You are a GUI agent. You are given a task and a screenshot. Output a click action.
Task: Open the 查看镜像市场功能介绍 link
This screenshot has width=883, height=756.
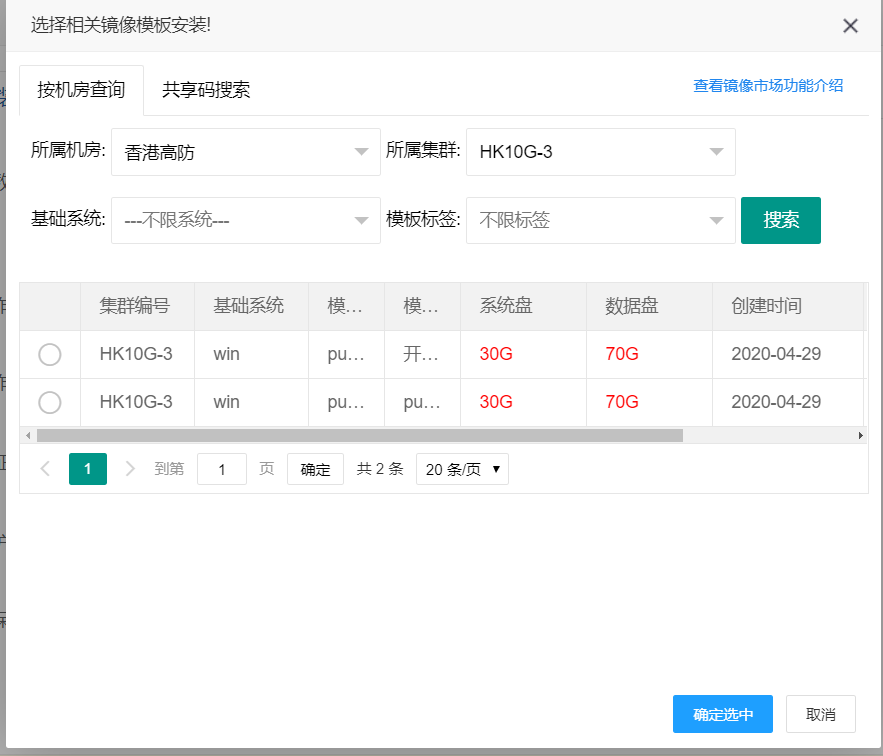point(768,86)
